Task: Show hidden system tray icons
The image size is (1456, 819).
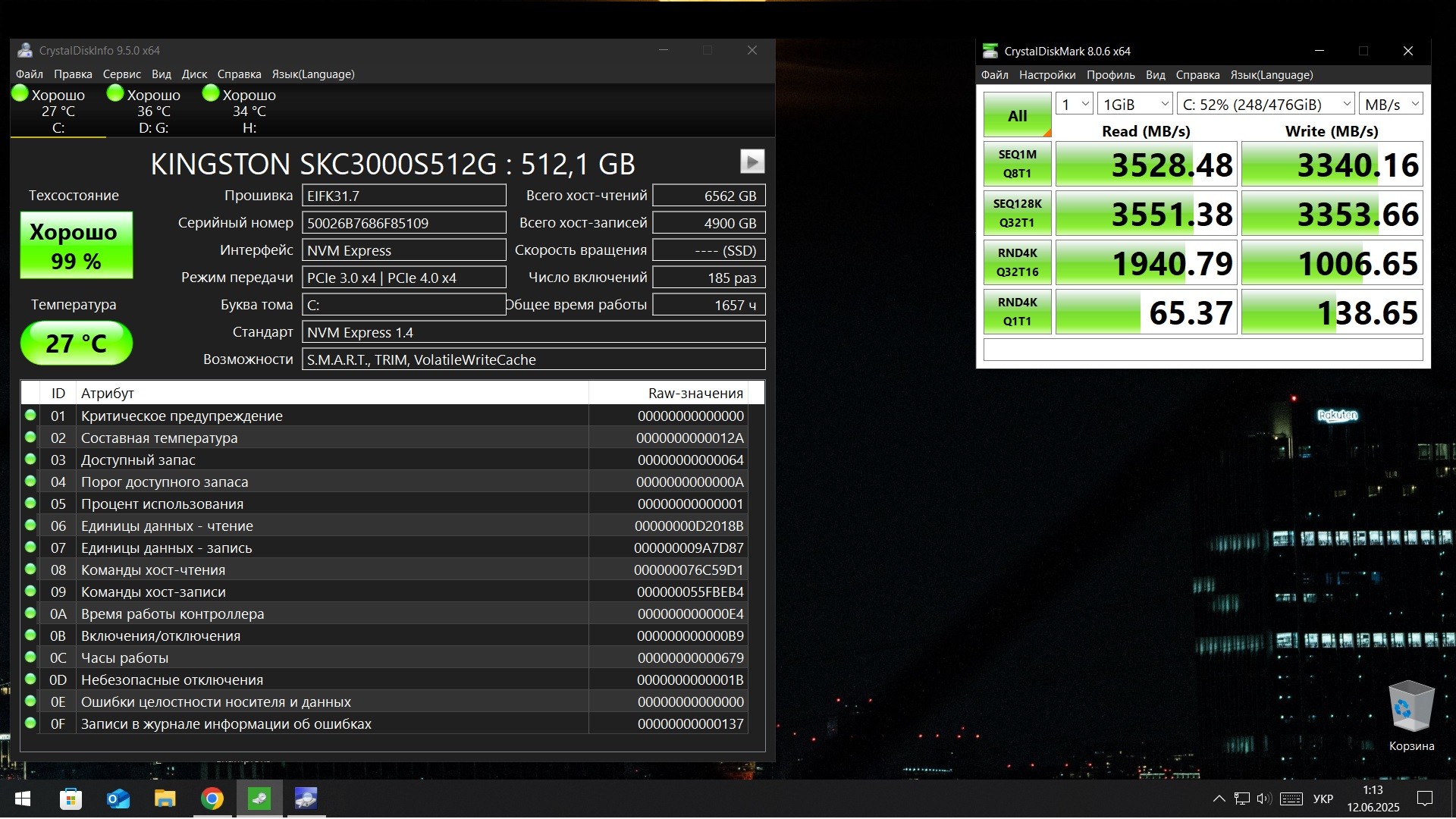Action: pos(1219,799)
